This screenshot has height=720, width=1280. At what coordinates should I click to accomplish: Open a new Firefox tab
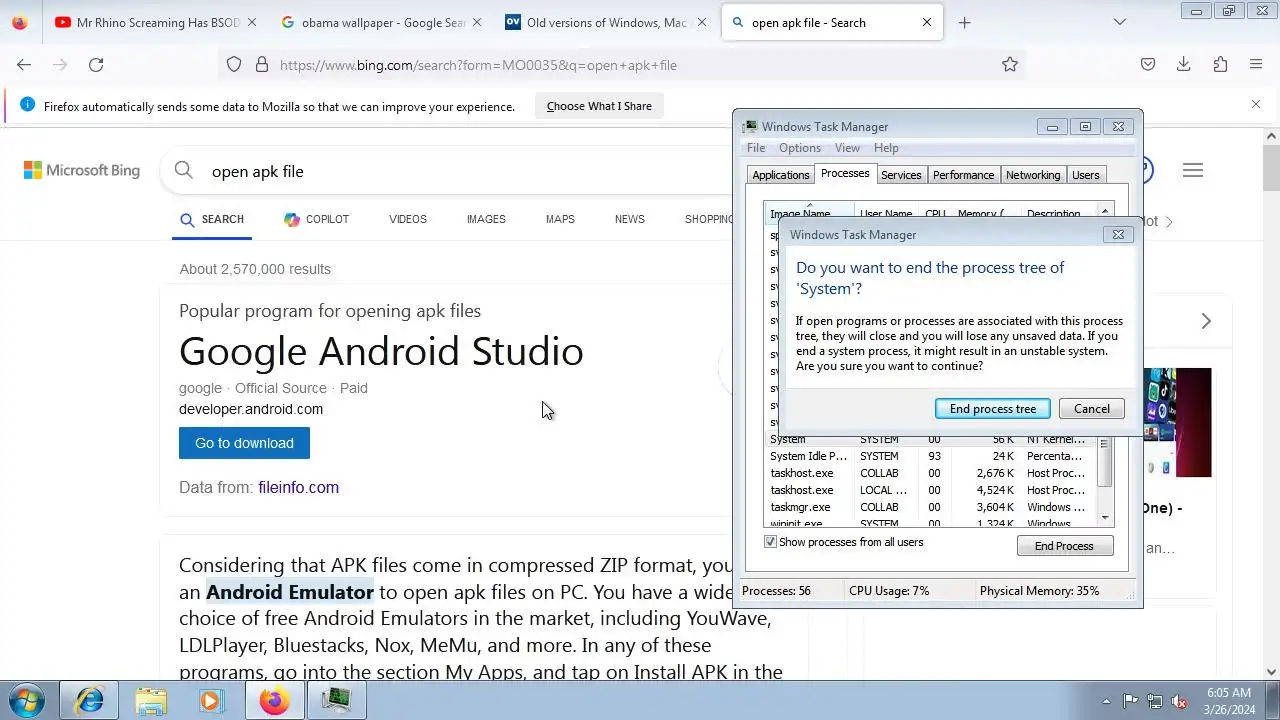pos(964,22)
